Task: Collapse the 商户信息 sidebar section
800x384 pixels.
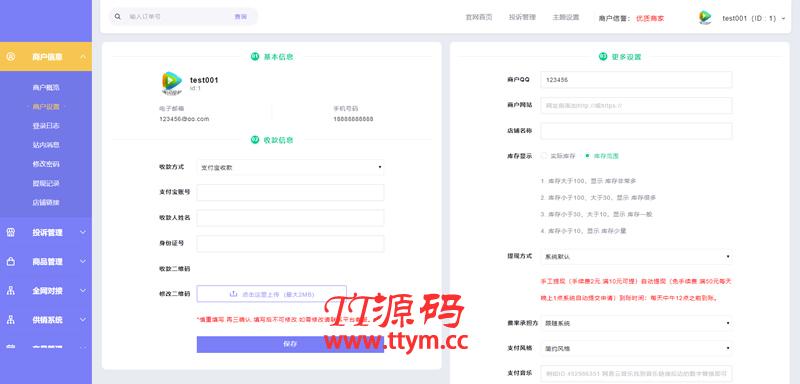Action: pyautogui.click(x=83, y=57)
